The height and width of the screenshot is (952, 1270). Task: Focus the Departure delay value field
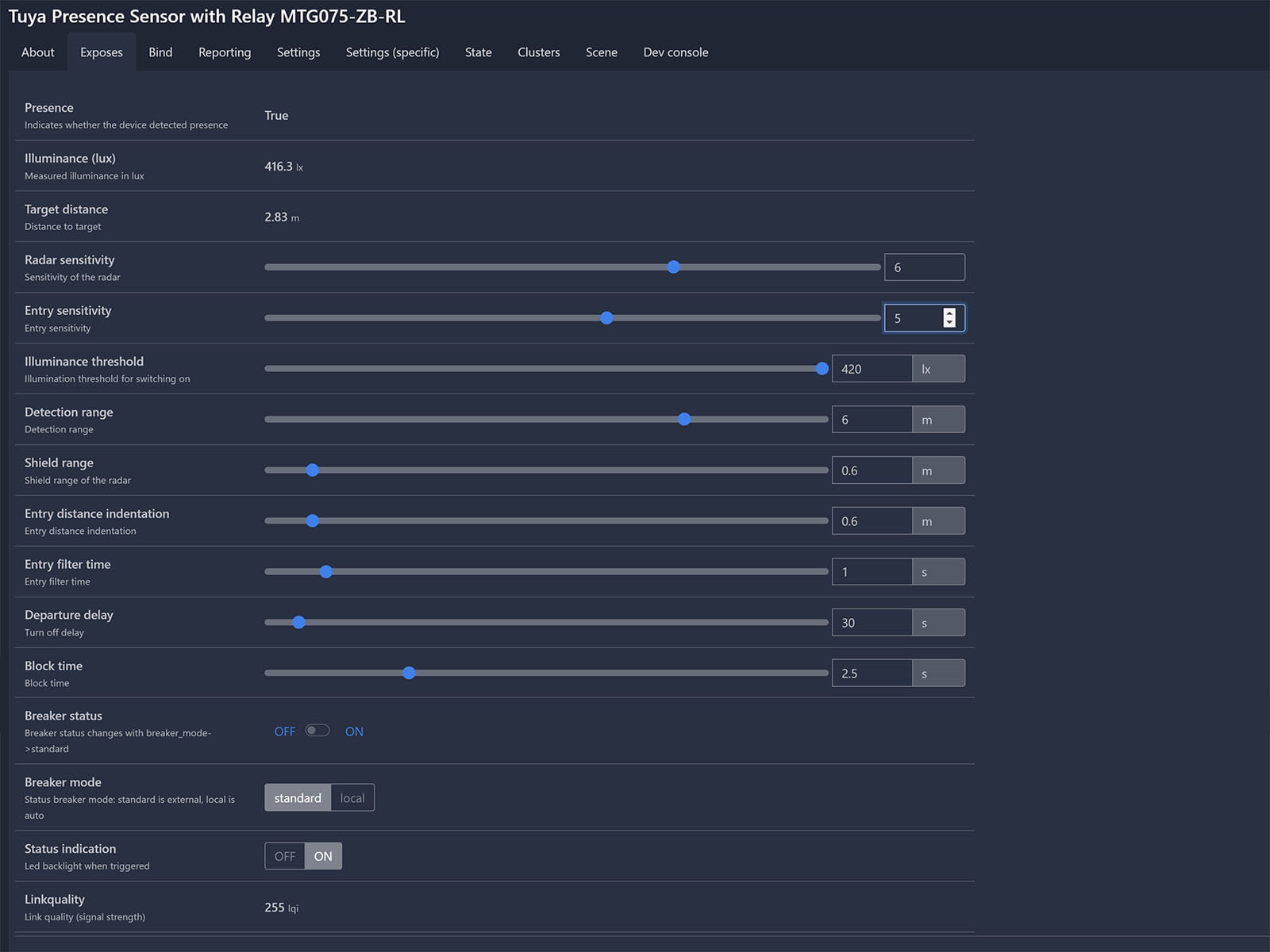pyautogui.click(x=872, y=623)
